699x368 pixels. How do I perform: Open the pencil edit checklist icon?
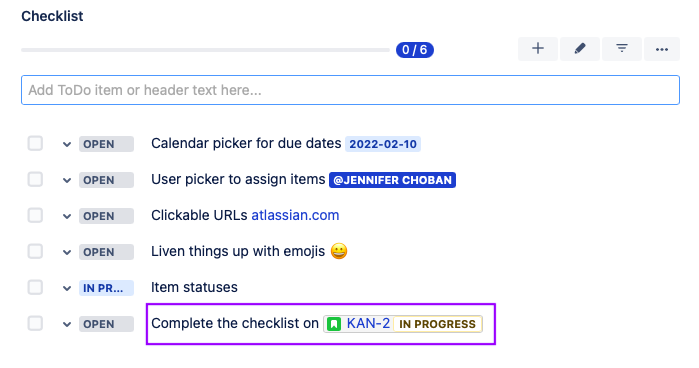[580, 49]
